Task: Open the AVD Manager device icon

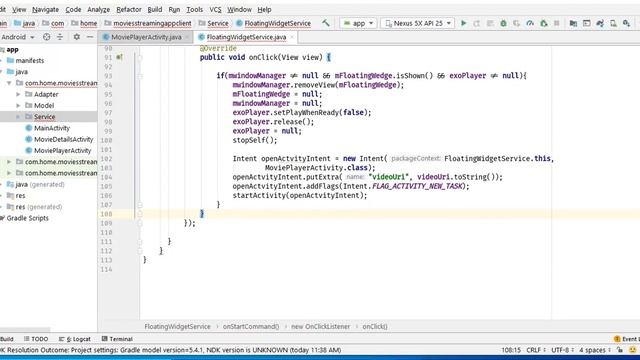Action: (x=613, y=23)
